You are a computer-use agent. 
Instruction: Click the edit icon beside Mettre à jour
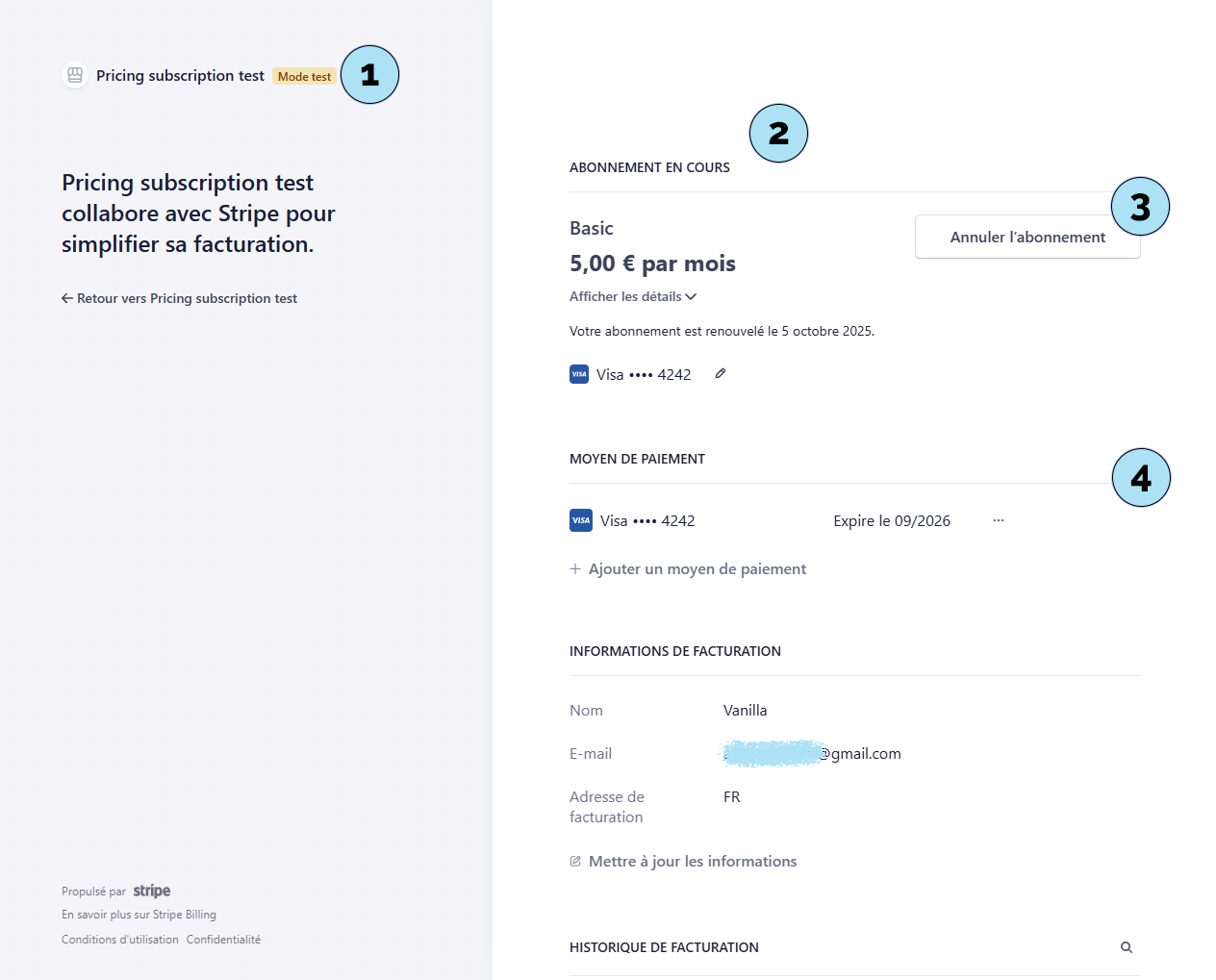point(575,861)
